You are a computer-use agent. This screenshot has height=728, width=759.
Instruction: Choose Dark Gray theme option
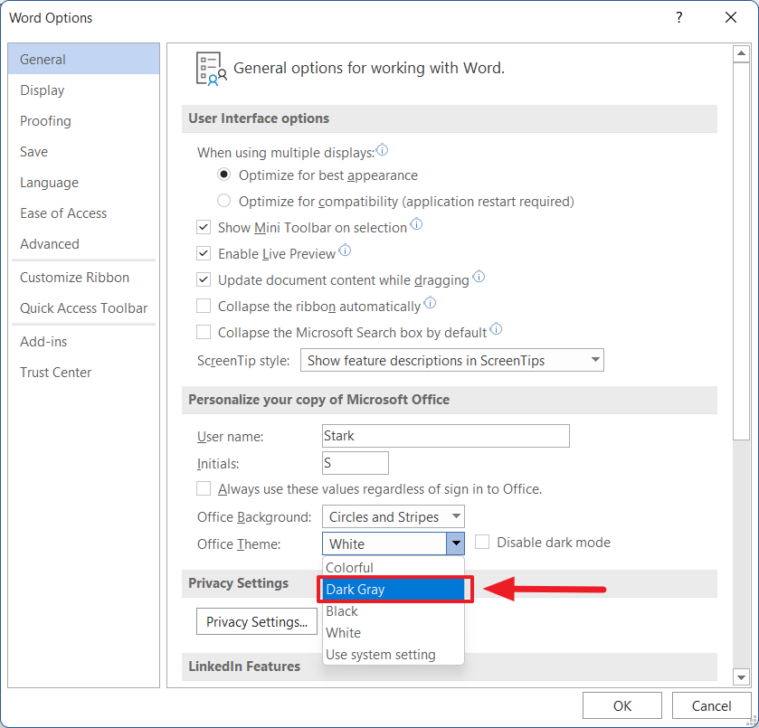393,589
